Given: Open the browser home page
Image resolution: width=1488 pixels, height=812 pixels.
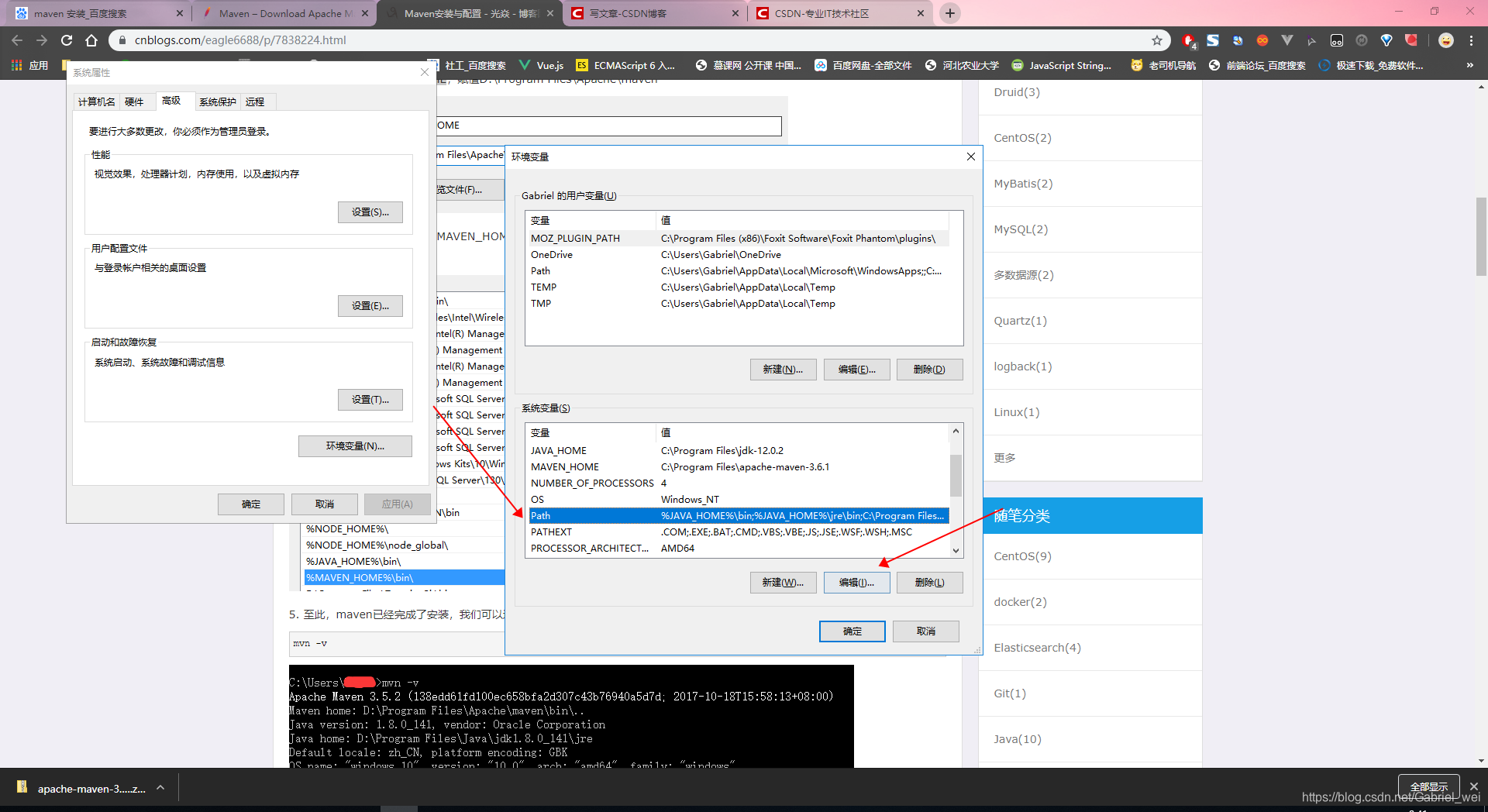Looking at the screenshot, I should tap(91, 40).
